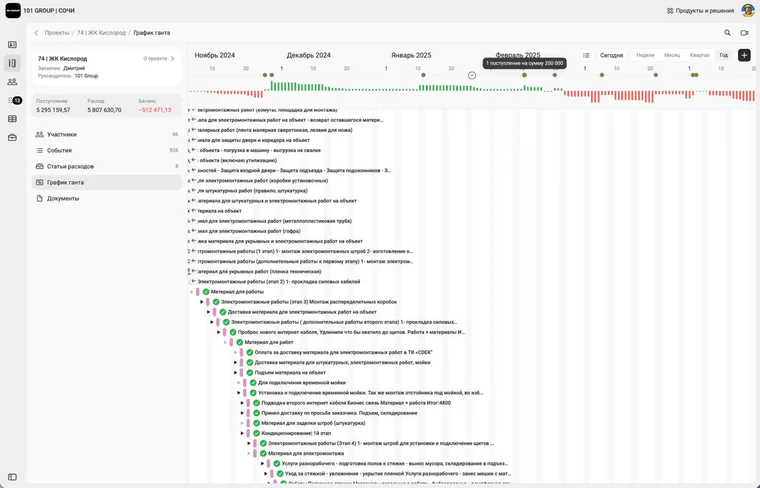Open search magnifier icon in header
760x488 pixels.
(x=727, y=33)
